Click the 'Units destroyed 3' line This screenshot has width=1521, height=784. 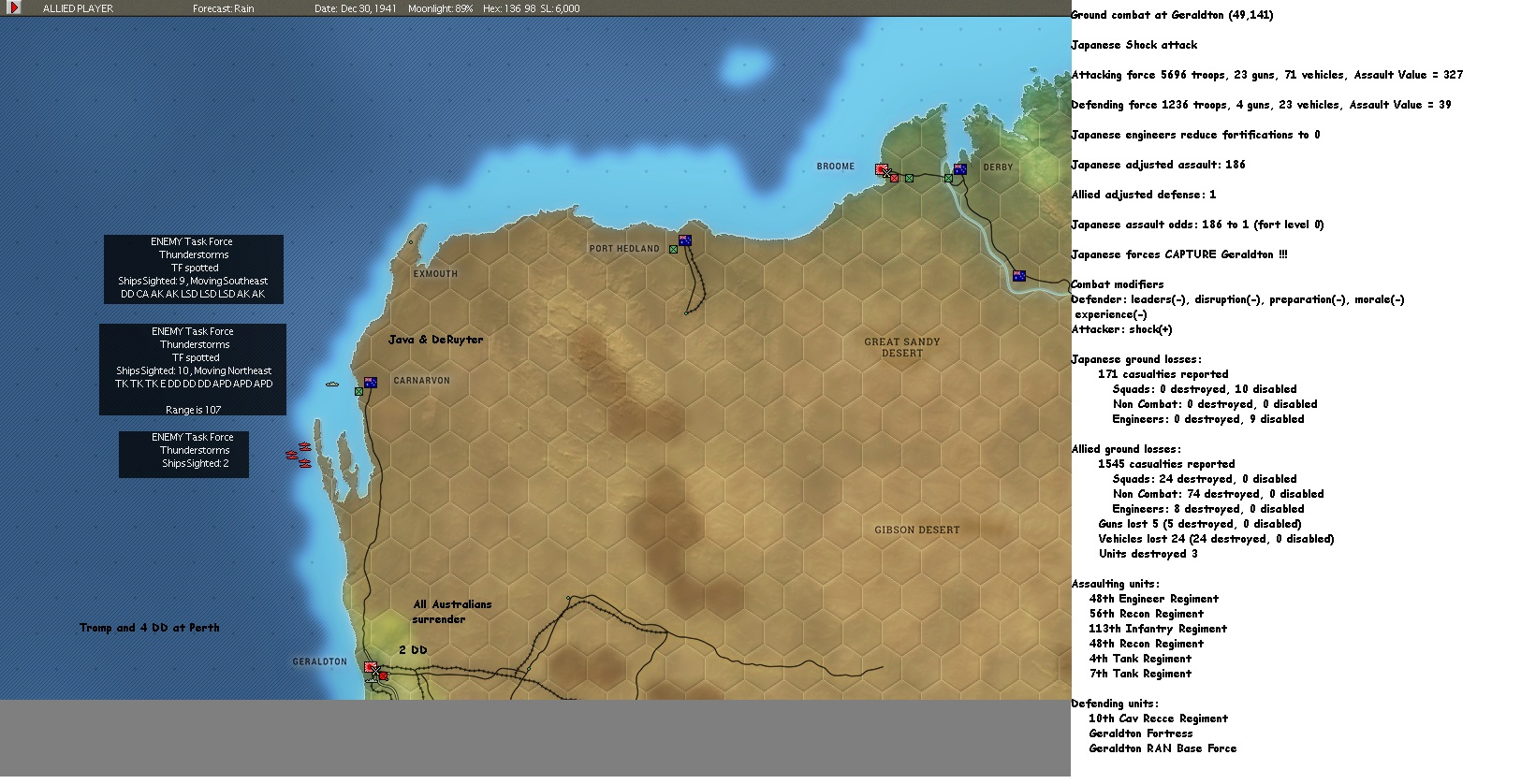(1148, 554)
